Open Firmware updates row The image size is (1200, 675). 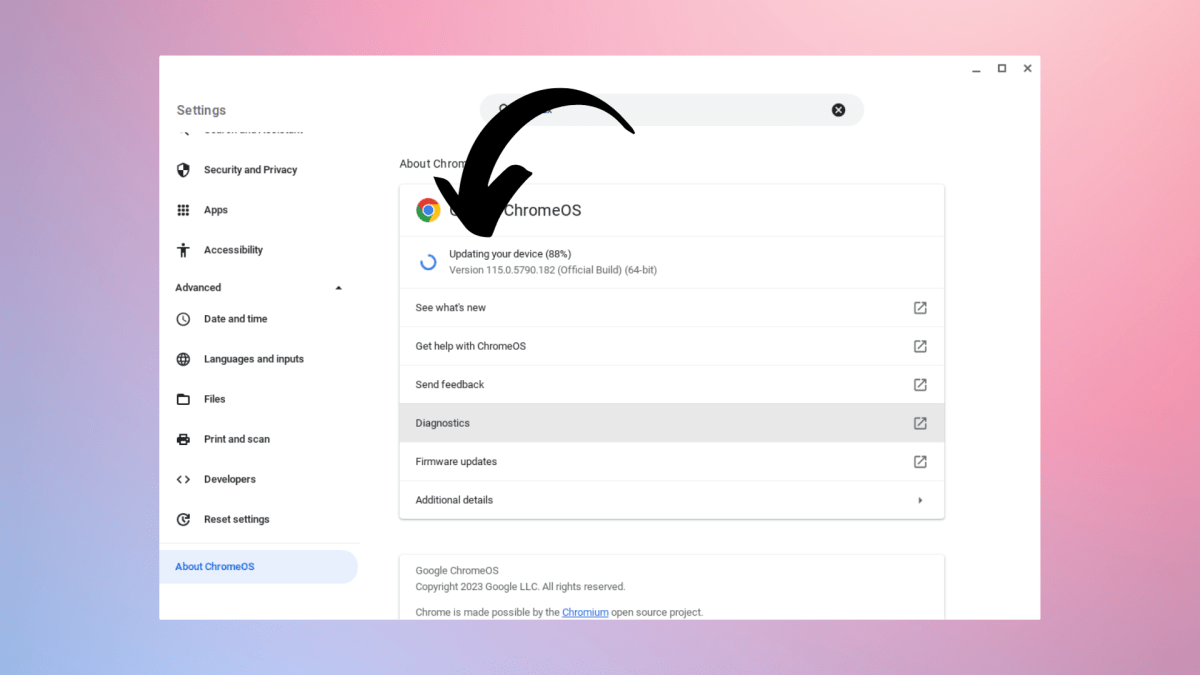click(x=671, y=462)
